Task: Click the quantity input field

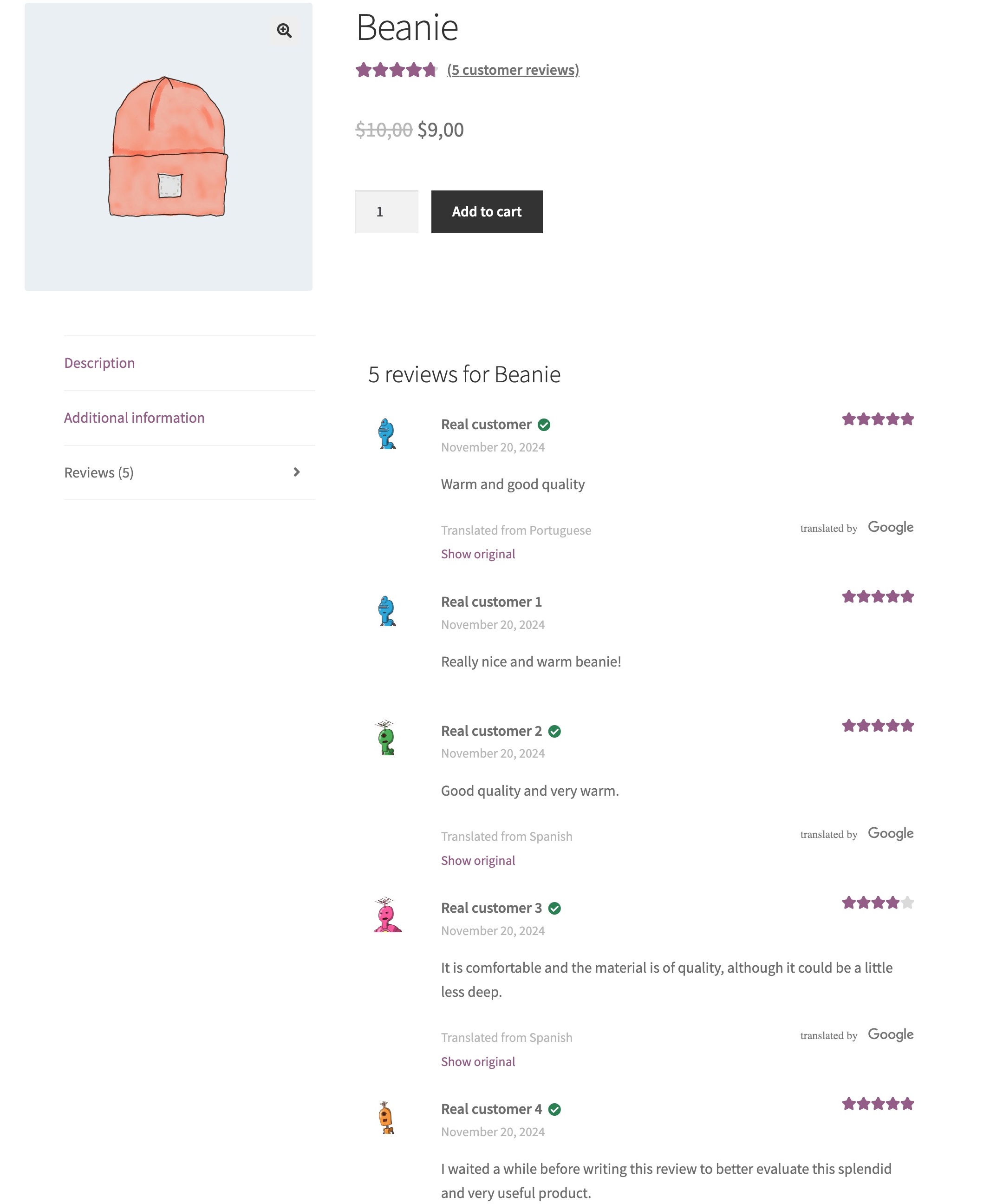Action: click(386, 211)
